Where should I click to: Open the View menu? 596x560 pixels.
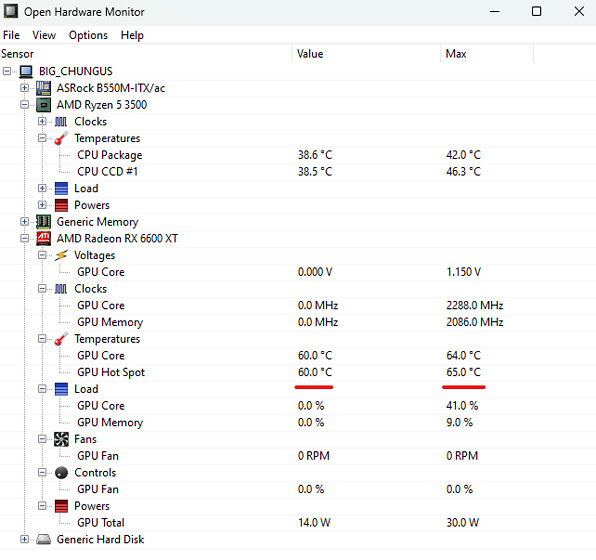pos(44,35)
